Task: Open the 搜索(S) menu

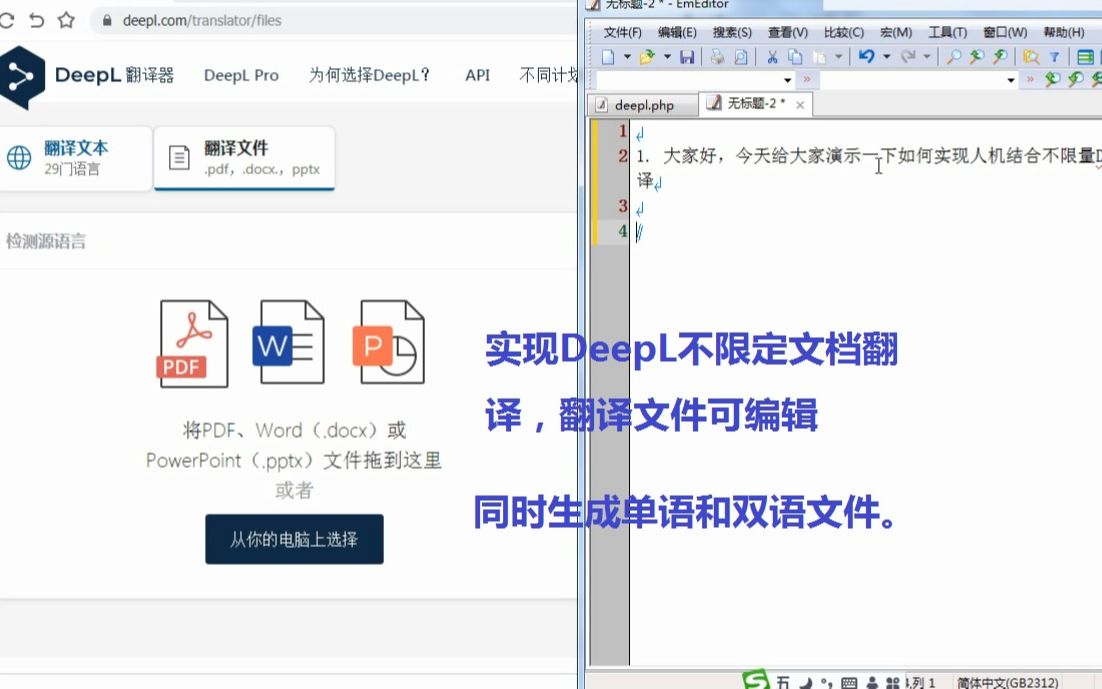Action: tap(732, 32)
